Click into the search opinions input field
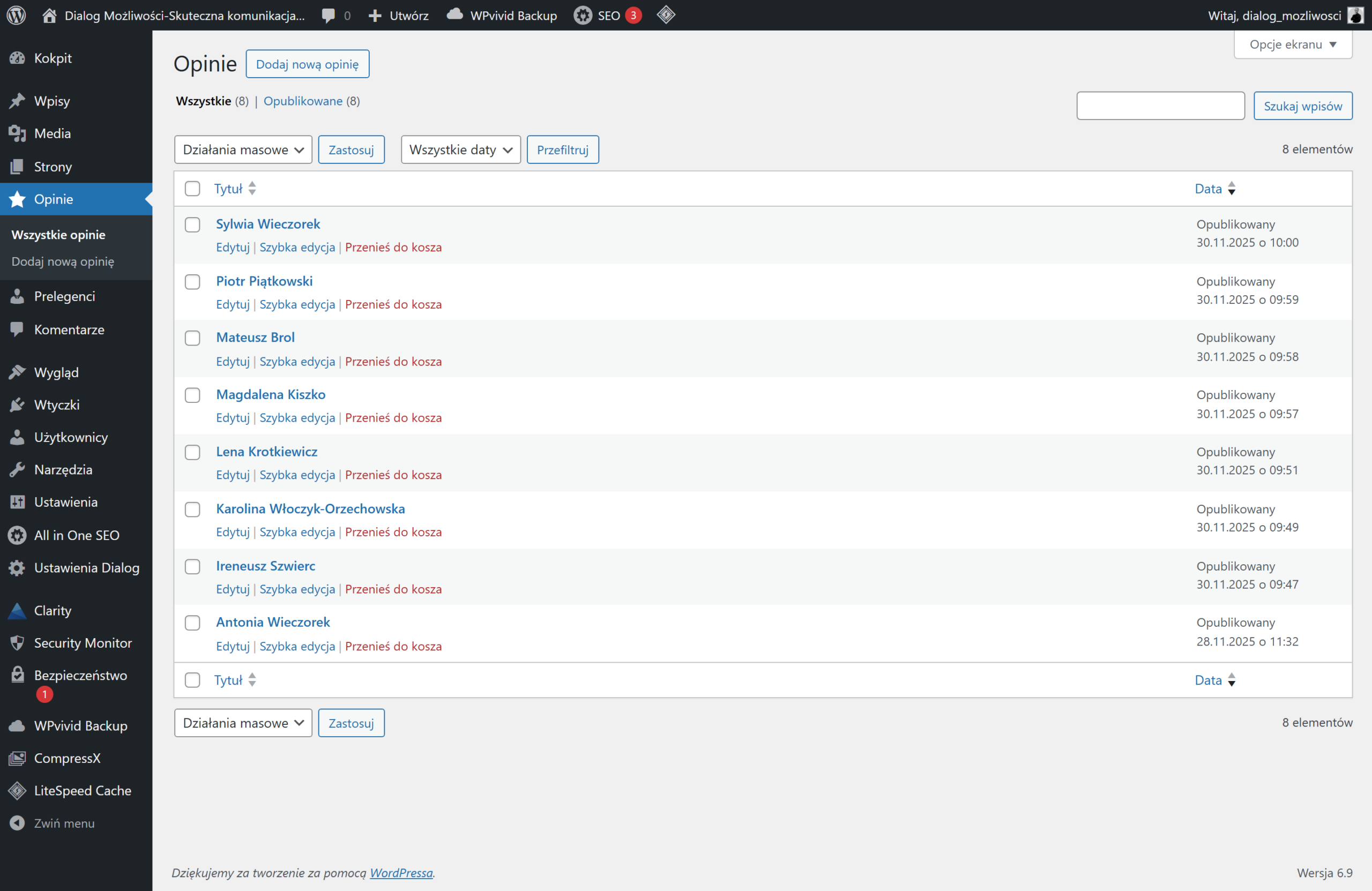This screenshot has width=1372, height=891. coord(1160,106)
